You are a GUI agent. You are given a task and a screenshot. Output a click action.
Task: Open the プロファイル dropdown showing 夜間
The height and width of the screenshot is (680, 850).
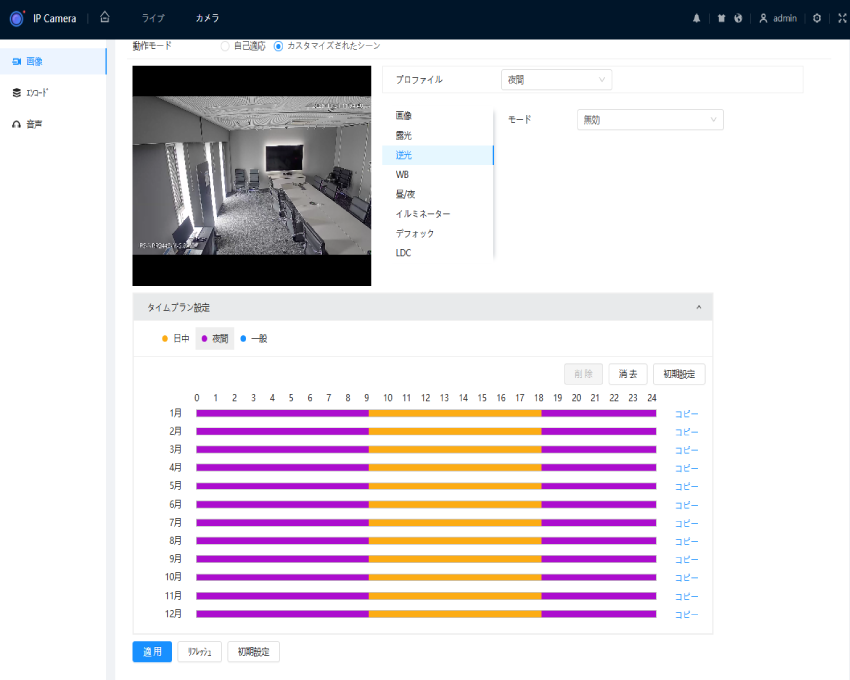tap(556, 79)
